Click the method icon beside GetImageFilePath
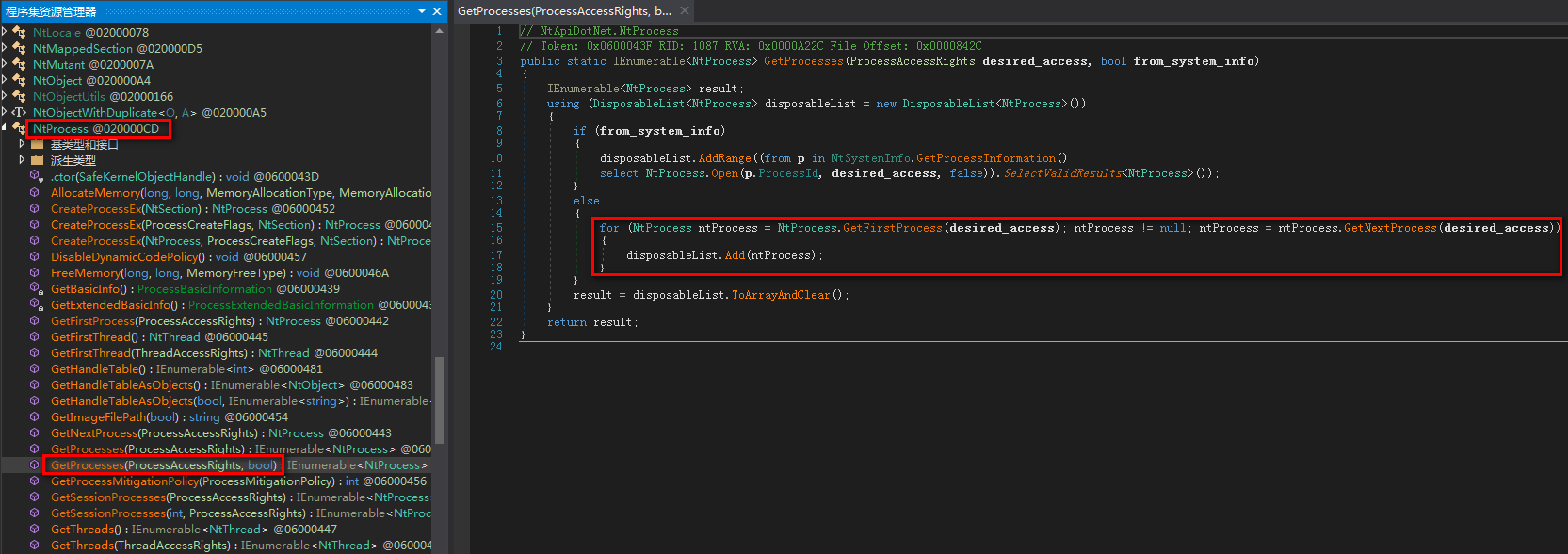The image size is (1568, 554). click(35, 417)
